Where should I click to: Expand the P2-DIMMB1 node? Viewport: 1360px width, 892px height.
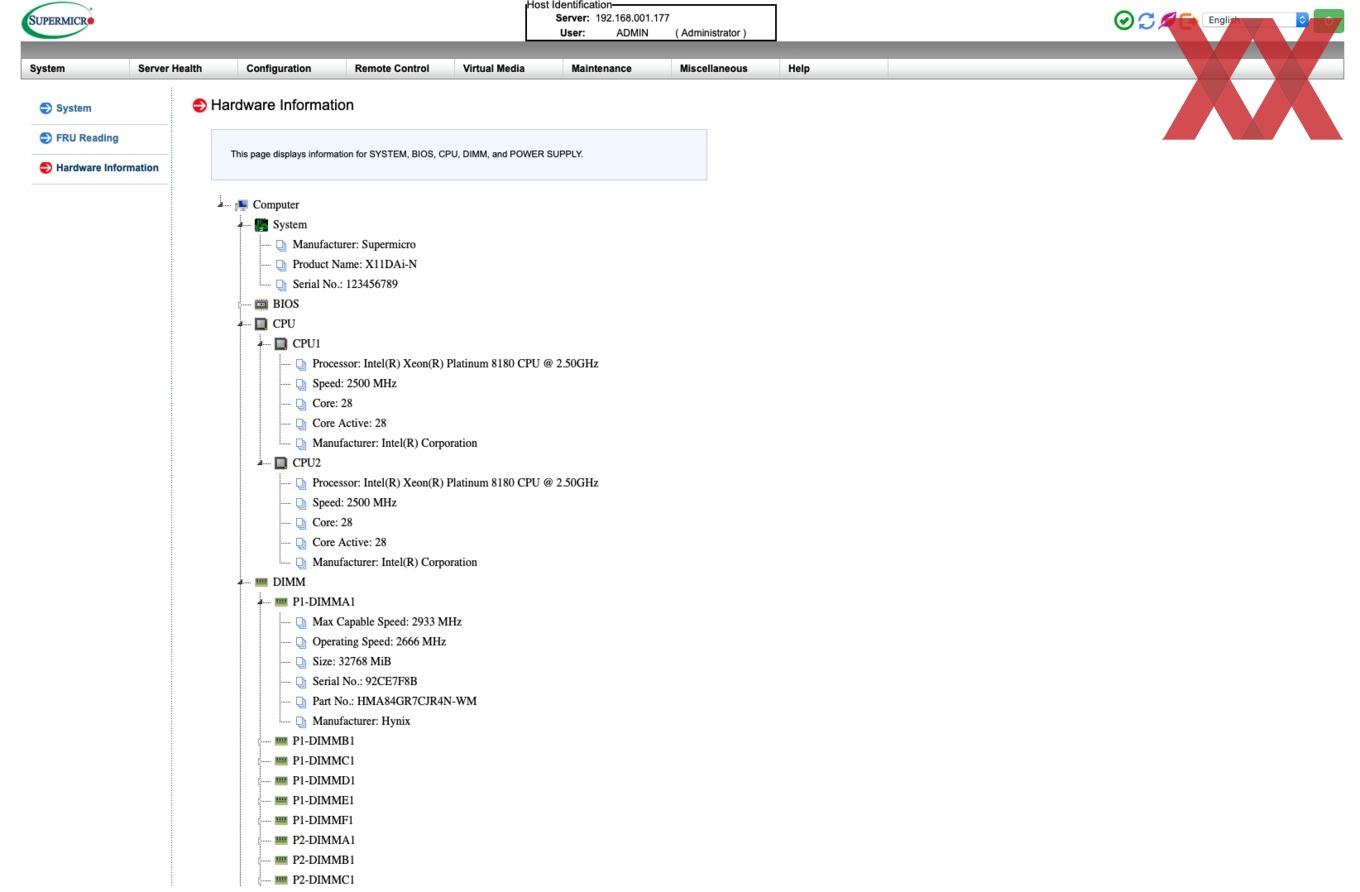coord(261,860)
